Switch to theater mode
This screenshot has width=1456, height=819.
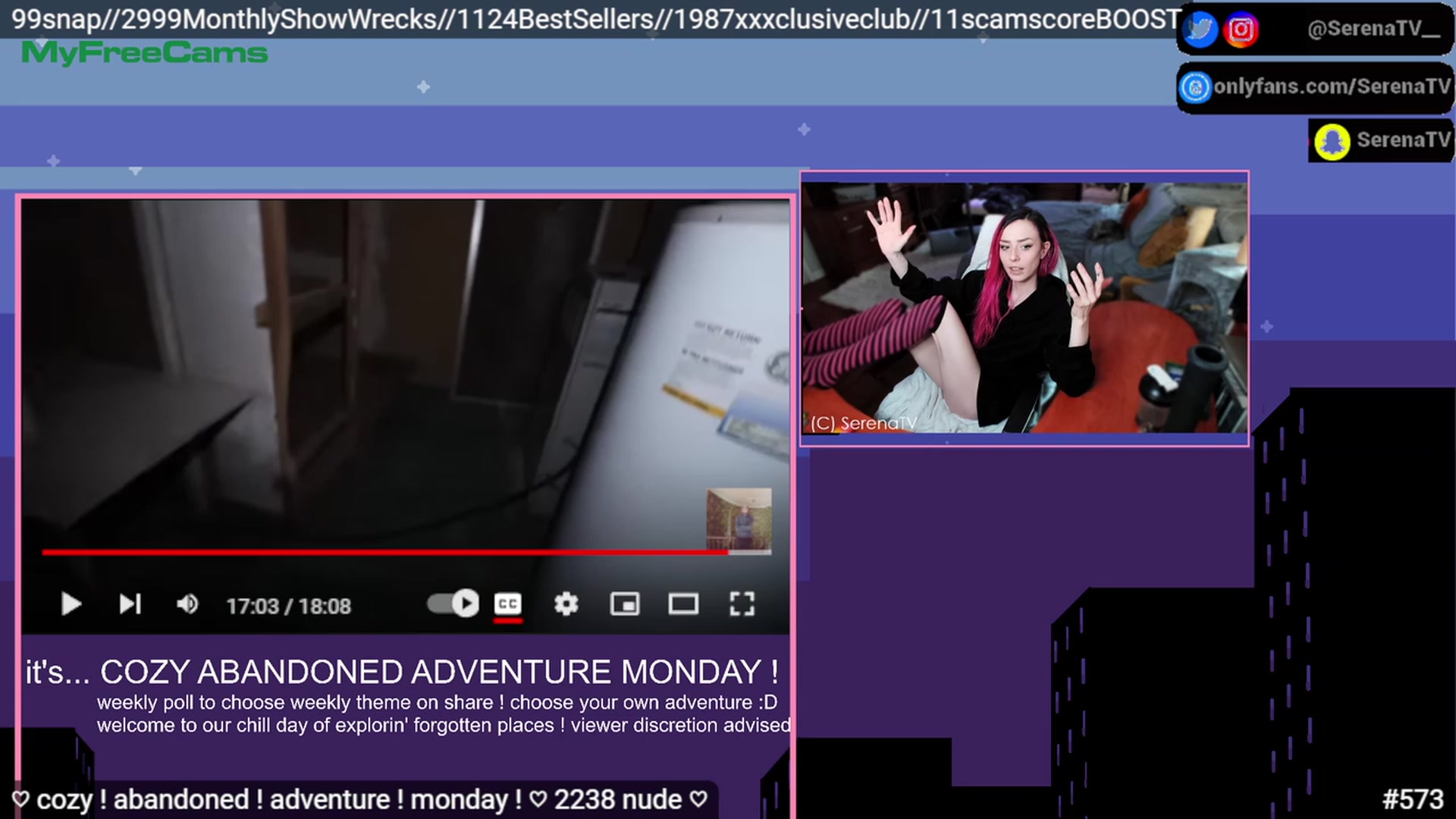[683, 604]
